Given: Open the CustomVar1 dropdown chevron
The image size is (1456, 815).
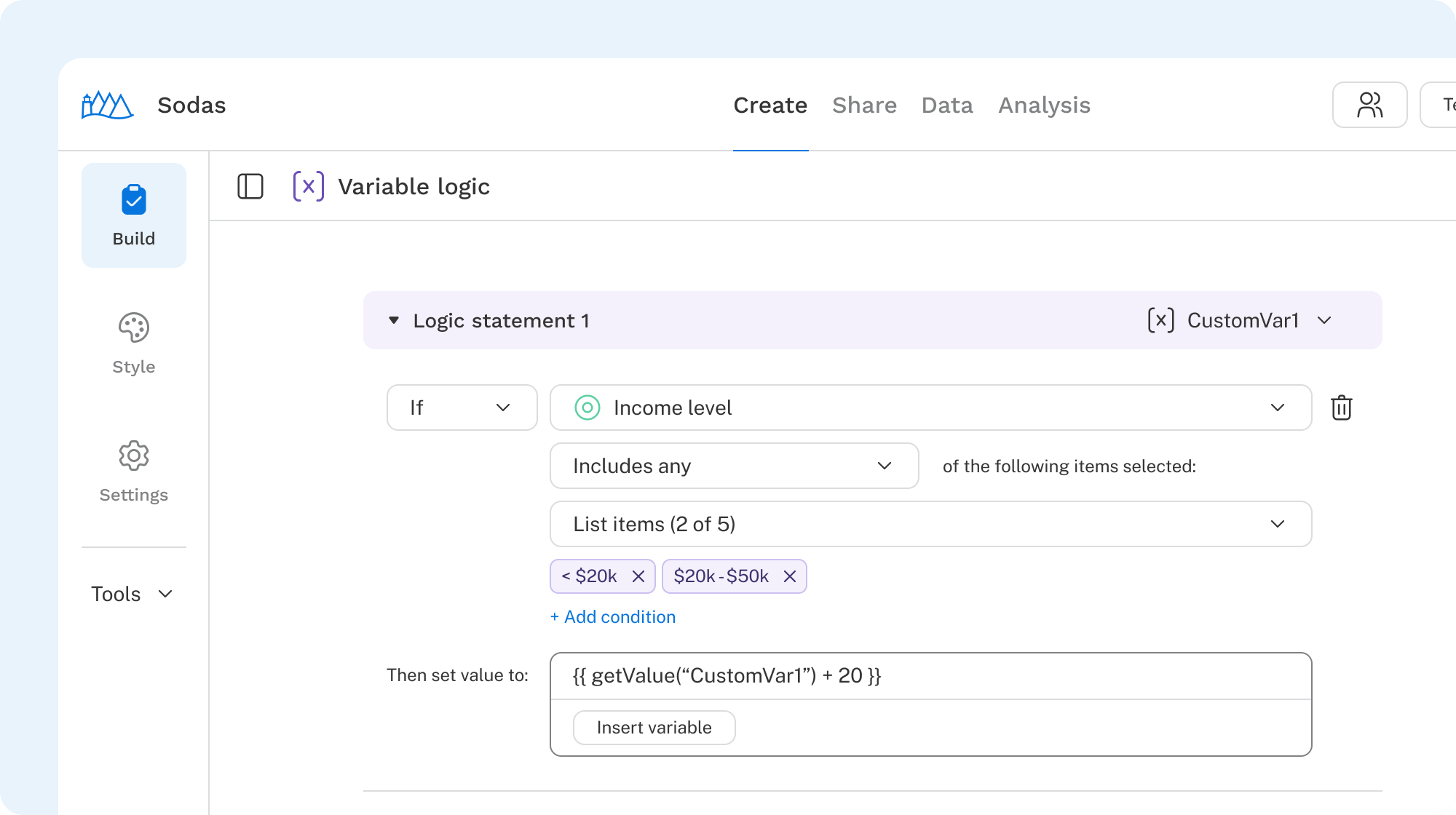Looking at the screenshot, I should point(1324,320).
